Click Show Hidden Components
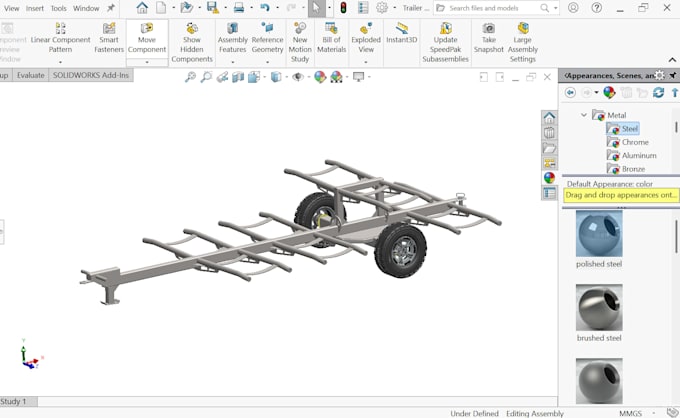680x418 pixels. click(x=192, y=42)
